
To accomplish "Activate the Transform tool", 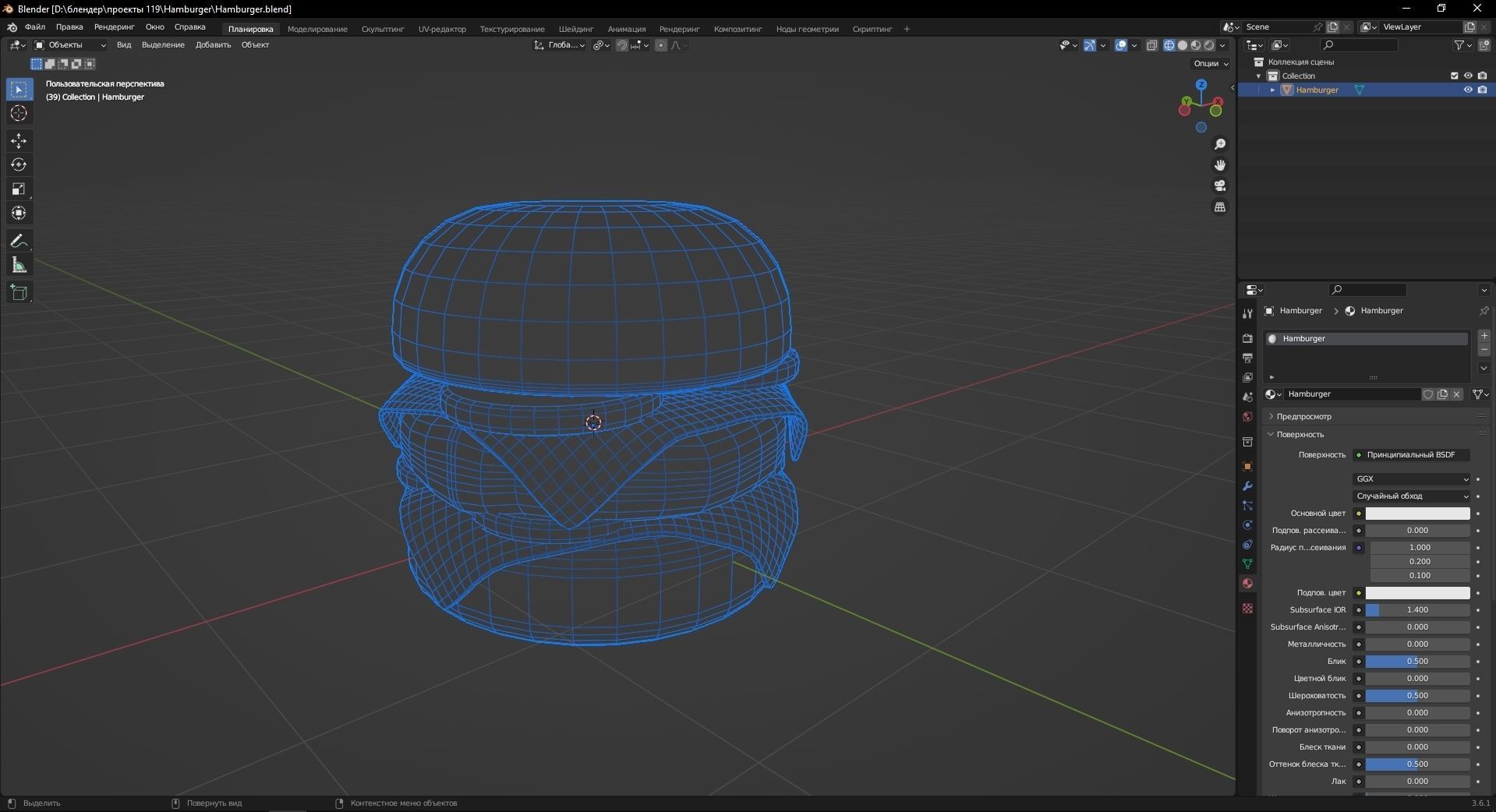I will click(x=19, y=213).
